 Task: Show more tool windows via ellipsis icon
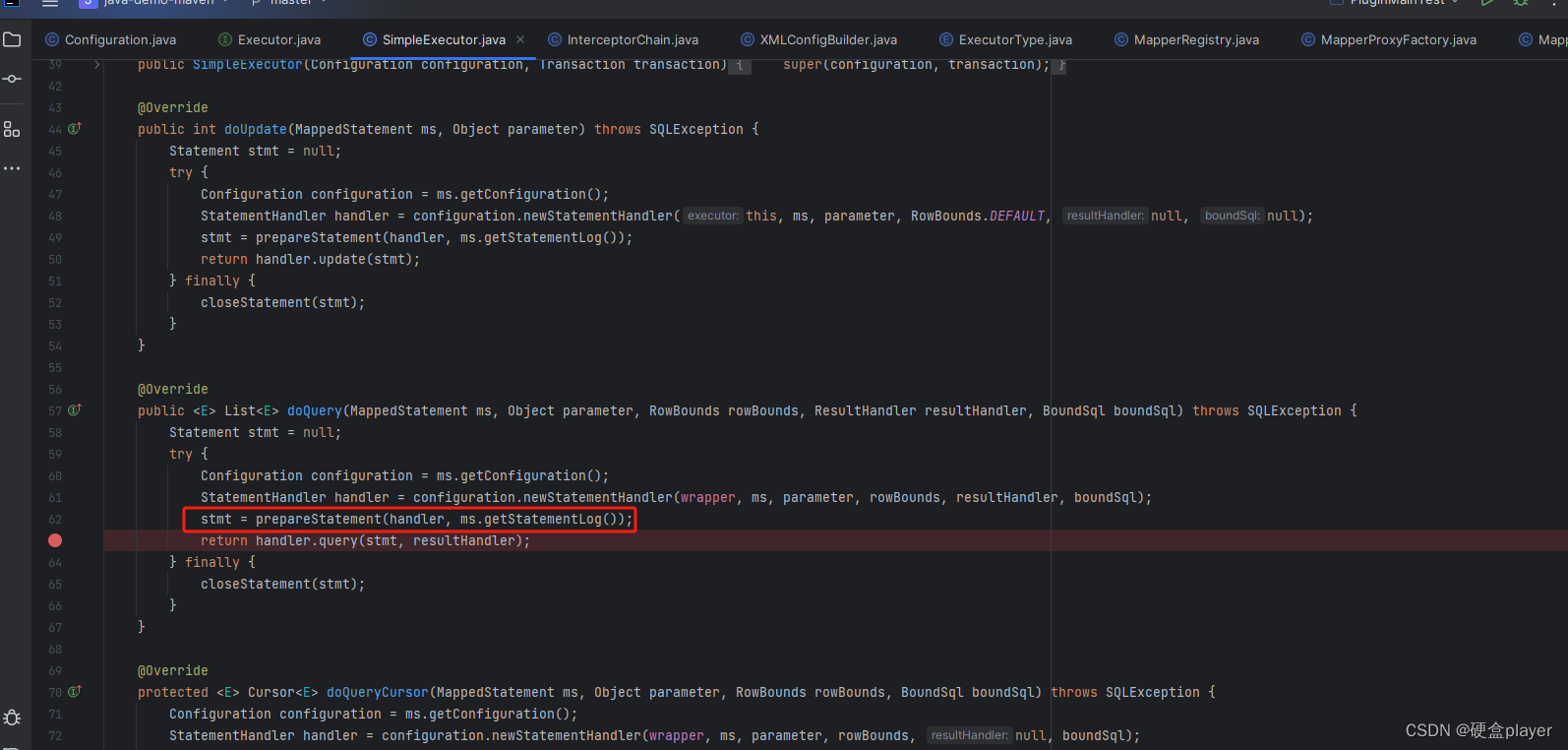point(12,168)
